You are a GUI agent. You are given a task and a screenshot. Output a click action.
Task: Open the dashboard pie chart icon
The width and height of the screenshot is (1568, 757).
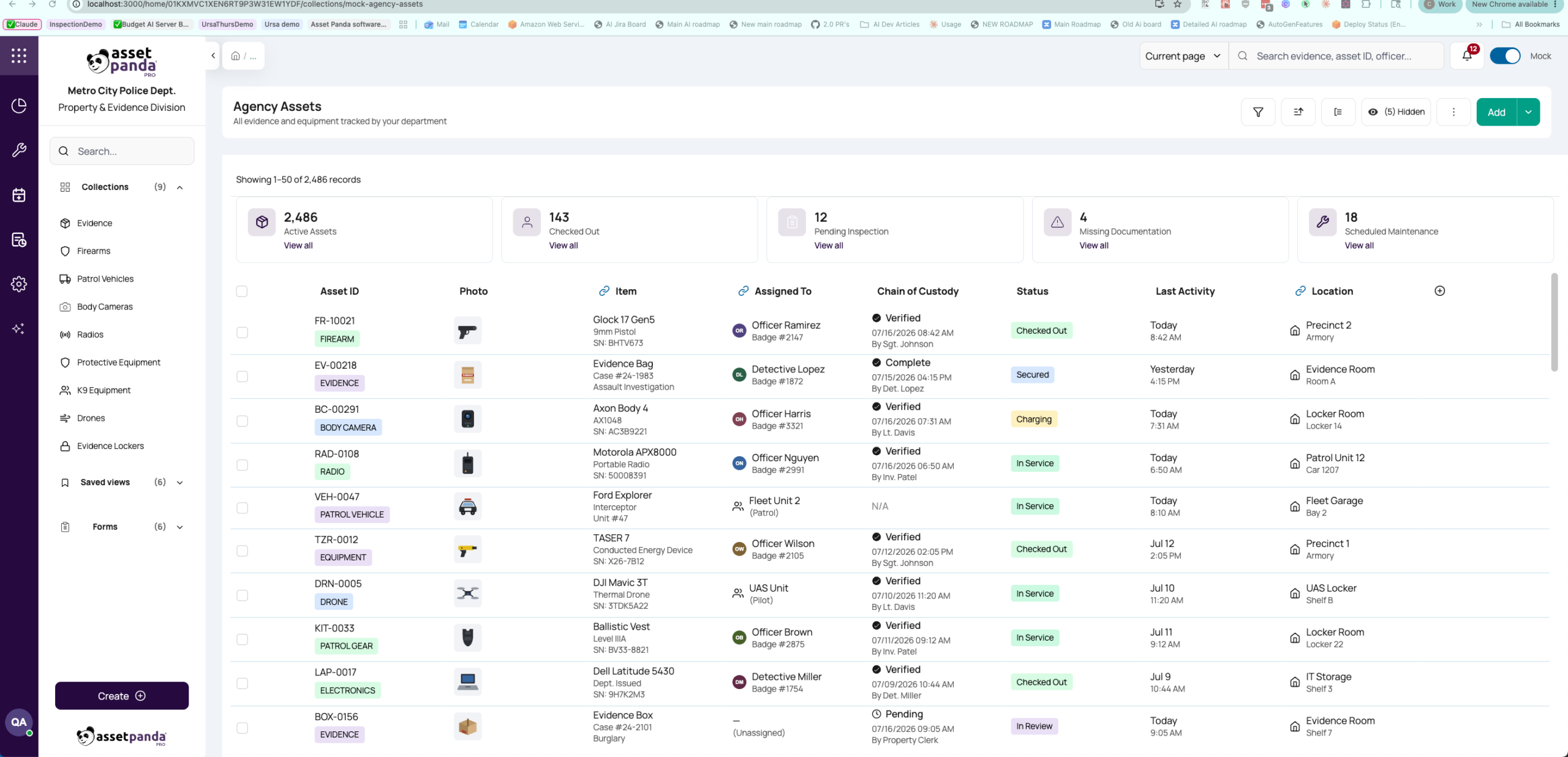tap(19, 105)
